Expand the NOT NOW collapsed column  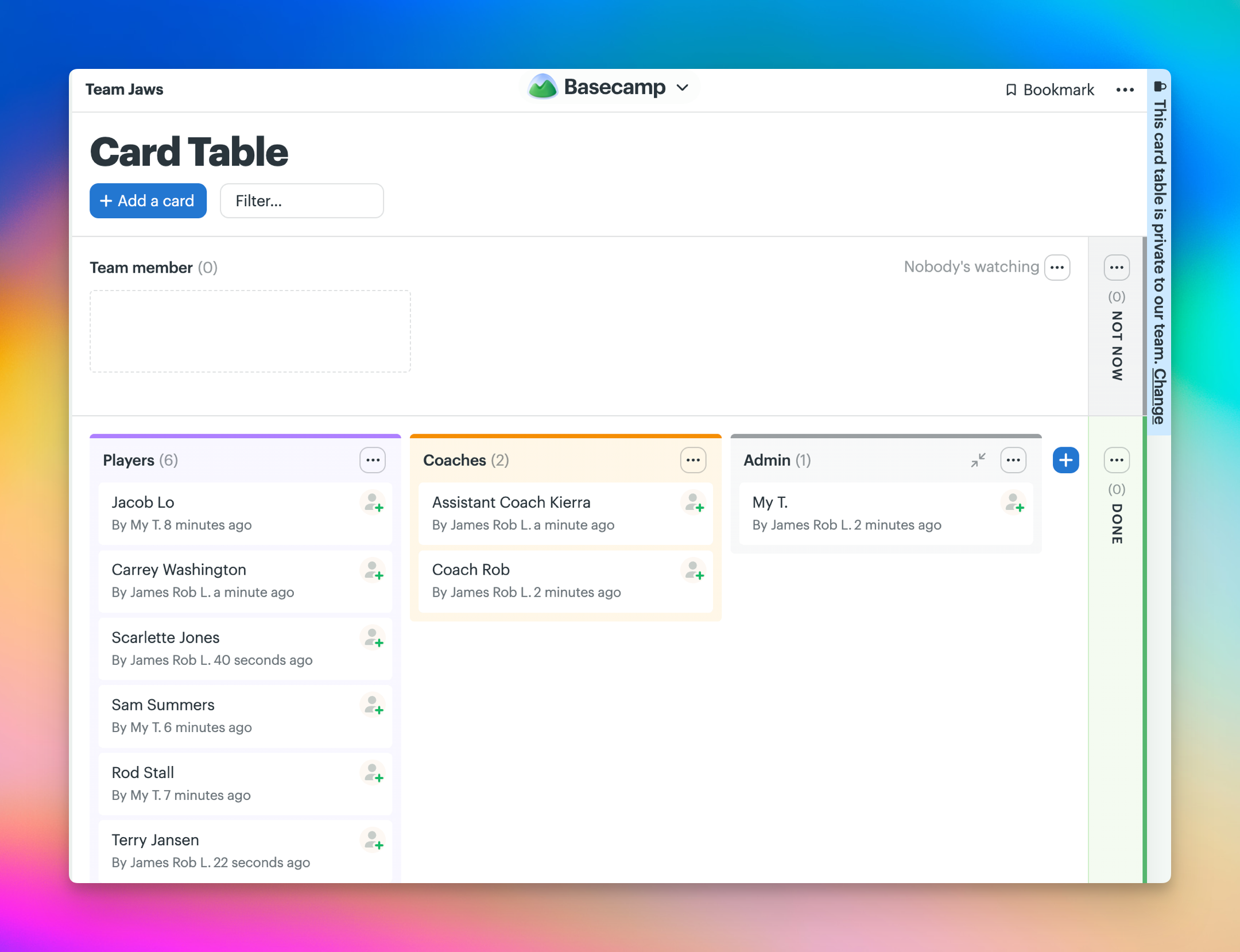click(1117, 346)
